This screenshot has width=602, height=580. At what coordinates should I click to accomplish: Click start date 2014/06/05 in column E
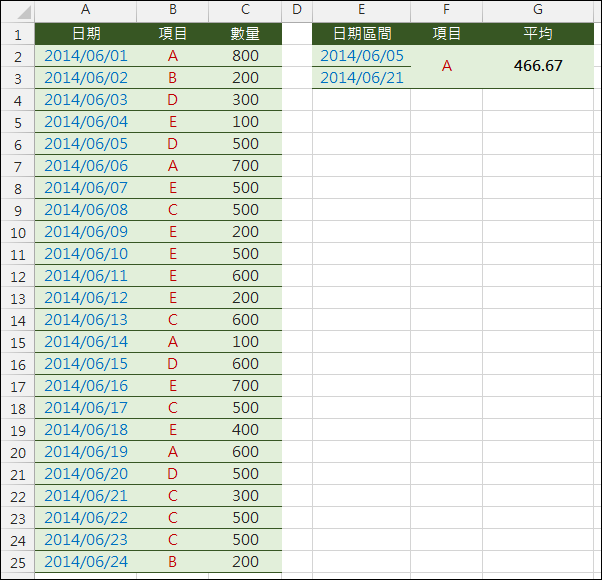pos(362,56)
